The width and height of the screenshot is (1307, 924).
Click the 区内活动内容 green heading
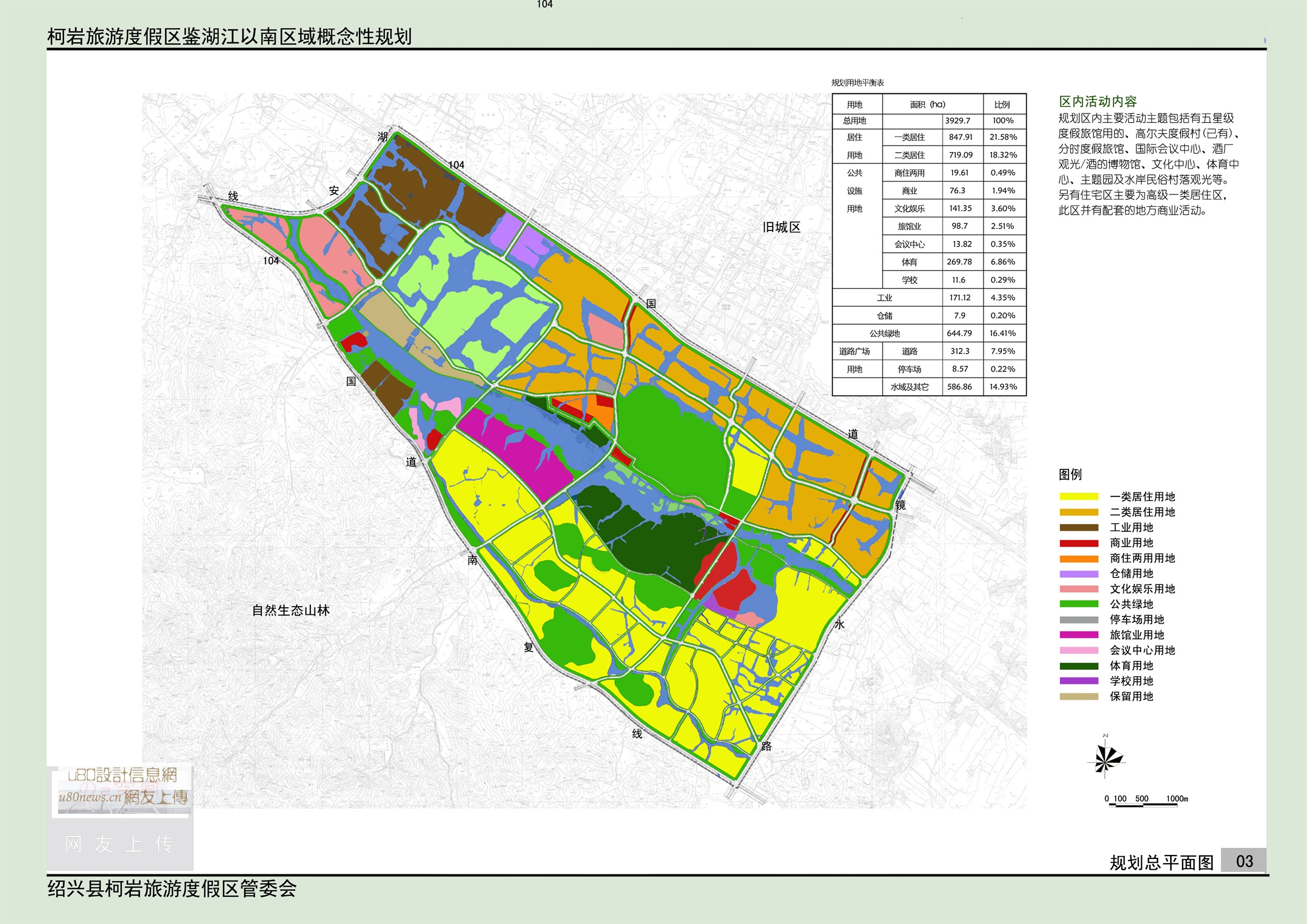[1098, 101]
